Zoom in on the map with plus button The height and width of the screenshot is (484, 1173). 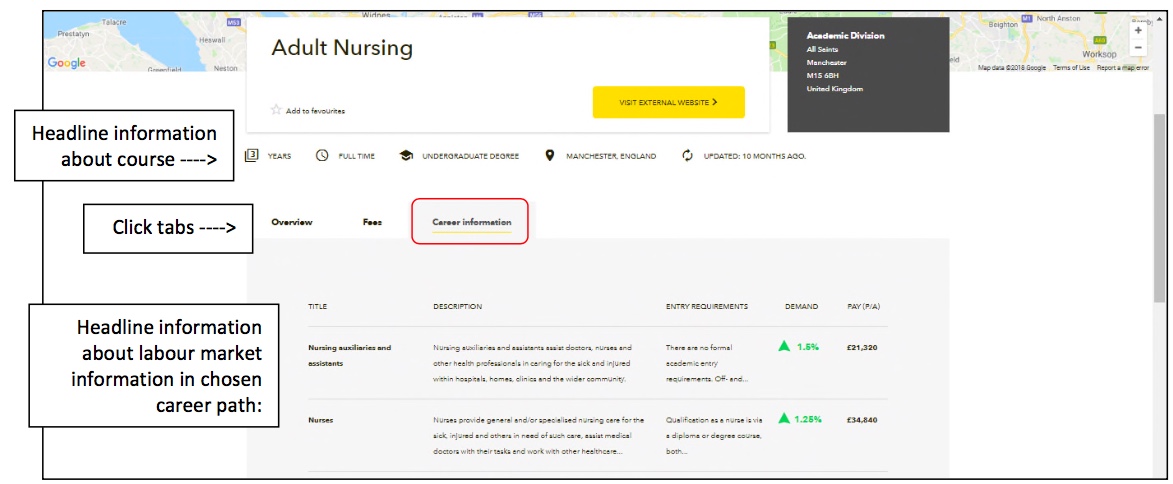(1139, 31)
